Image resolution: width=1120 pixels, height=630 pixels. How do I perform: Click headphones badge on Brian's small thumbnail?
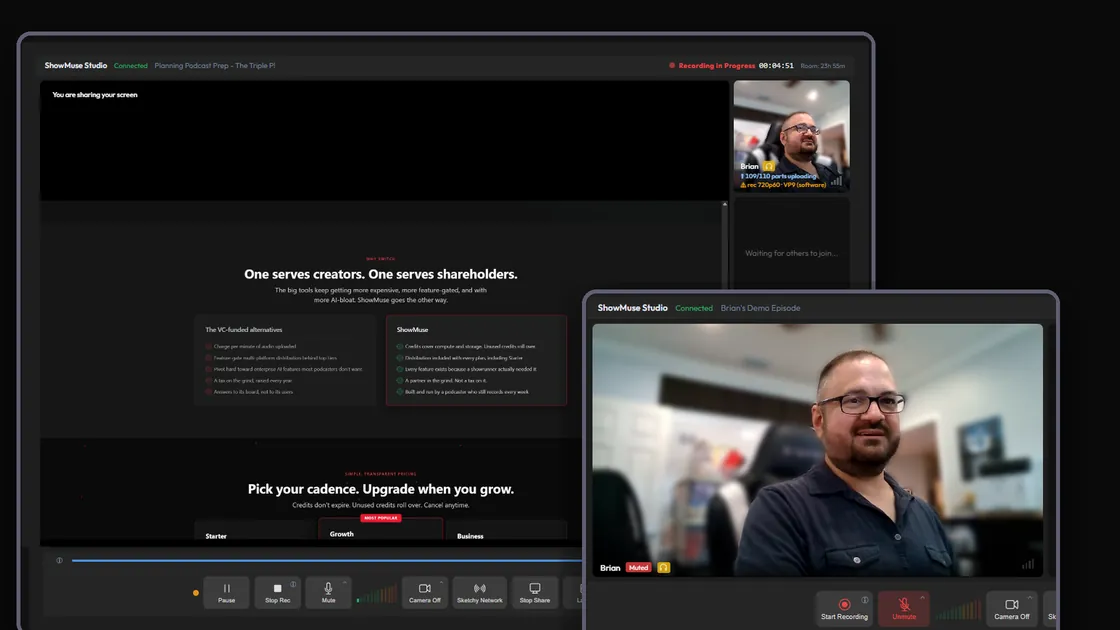[x=769, y=166]
